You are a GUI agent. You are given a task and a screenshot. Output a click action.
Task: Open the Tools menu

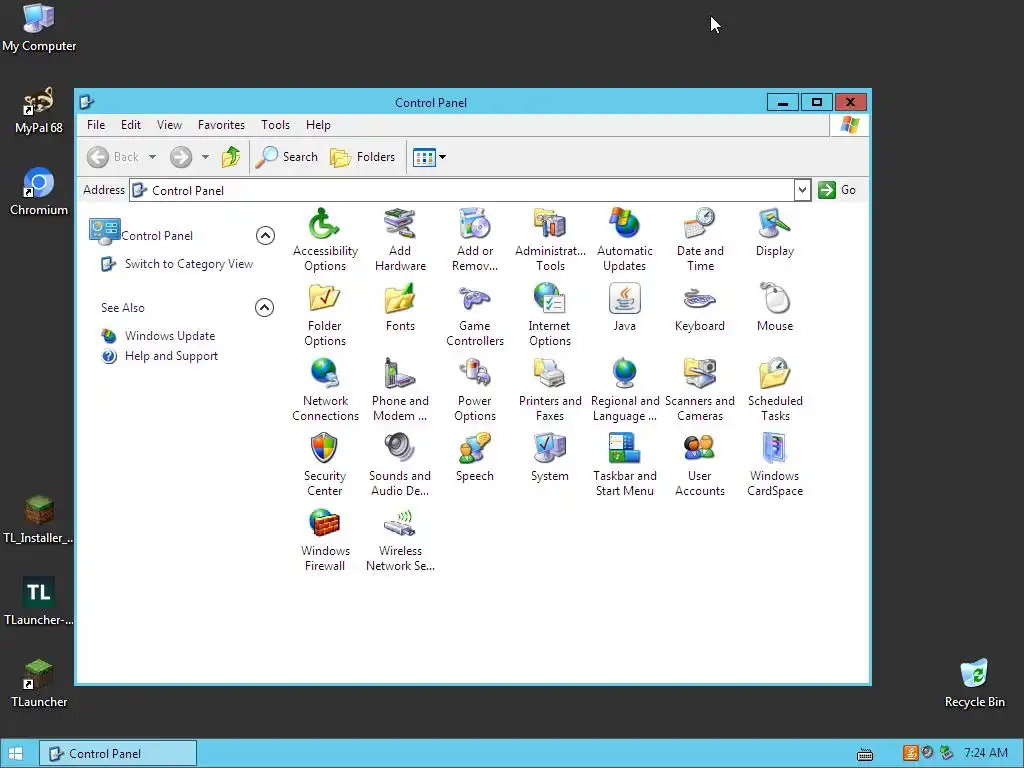coord(275,125)
